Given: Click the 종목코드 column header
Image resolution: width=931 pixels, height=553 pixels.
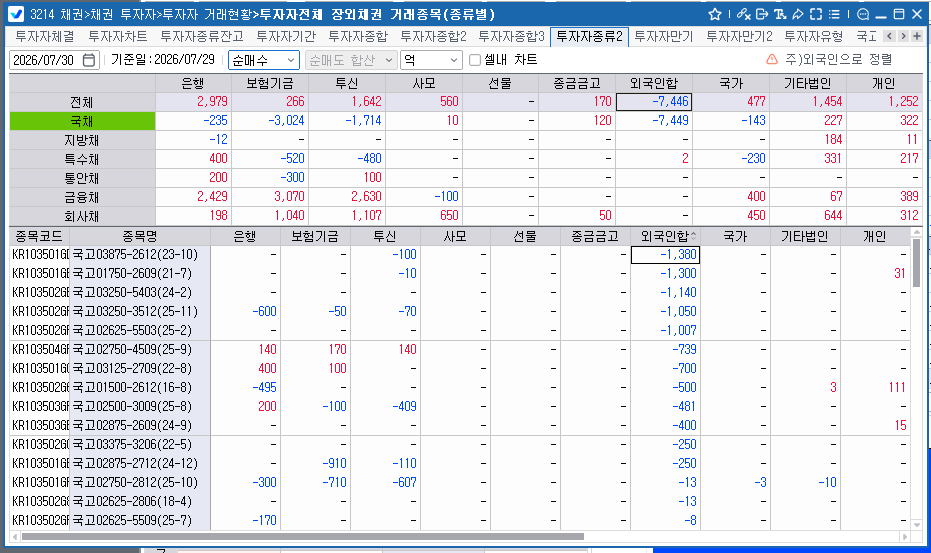Looking at the screenshot, I should (39, 236).
